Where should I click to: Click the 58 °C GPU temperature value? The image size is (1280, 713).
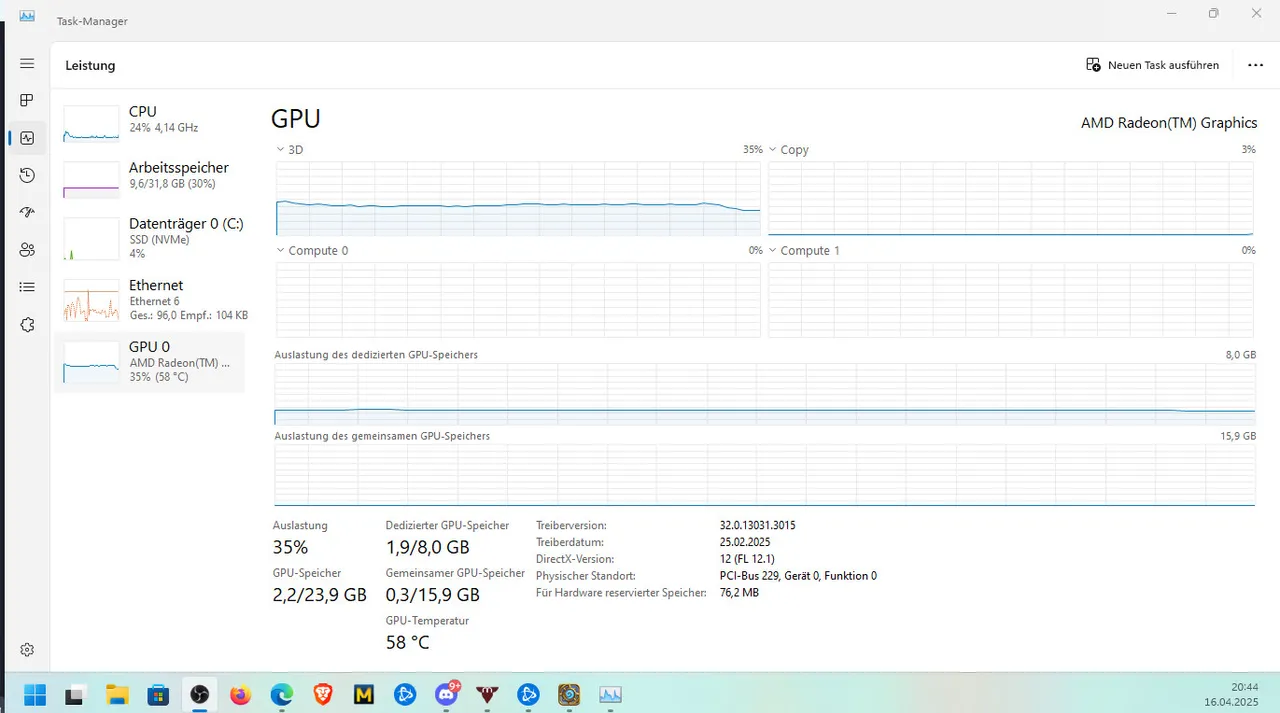(408, 642)
